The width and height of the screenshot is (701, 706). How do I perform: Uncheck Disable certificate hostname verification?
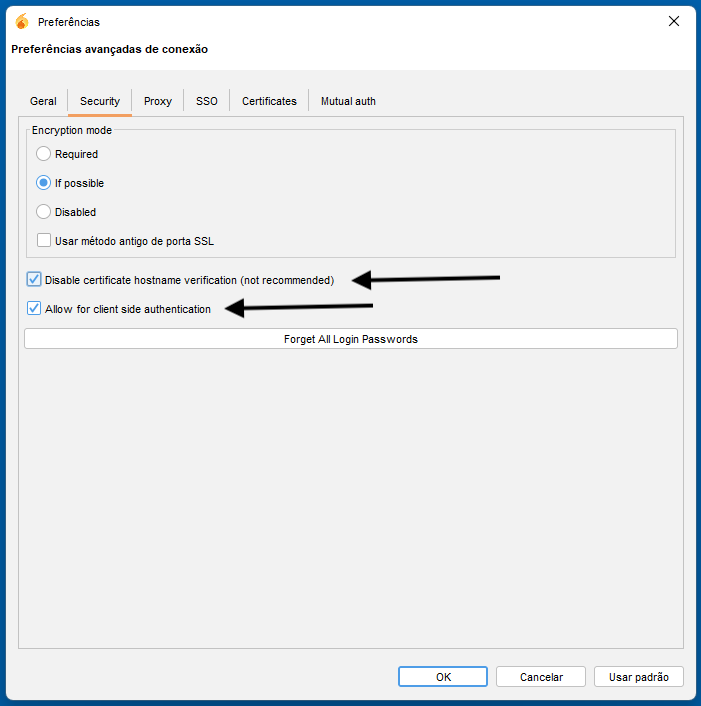(35, 280)
